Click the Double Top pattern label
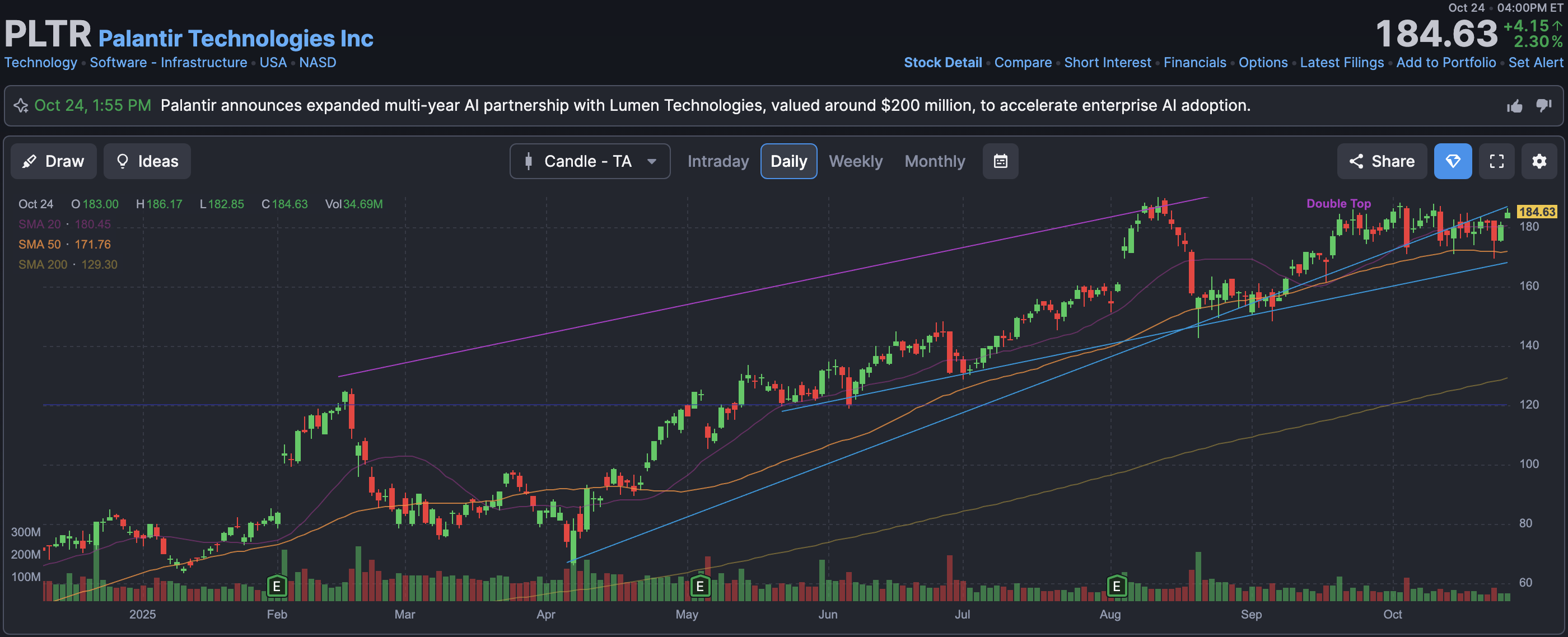Viewport: 1568px width, 637px height. pyautogui.click(x=1338, y=204)
